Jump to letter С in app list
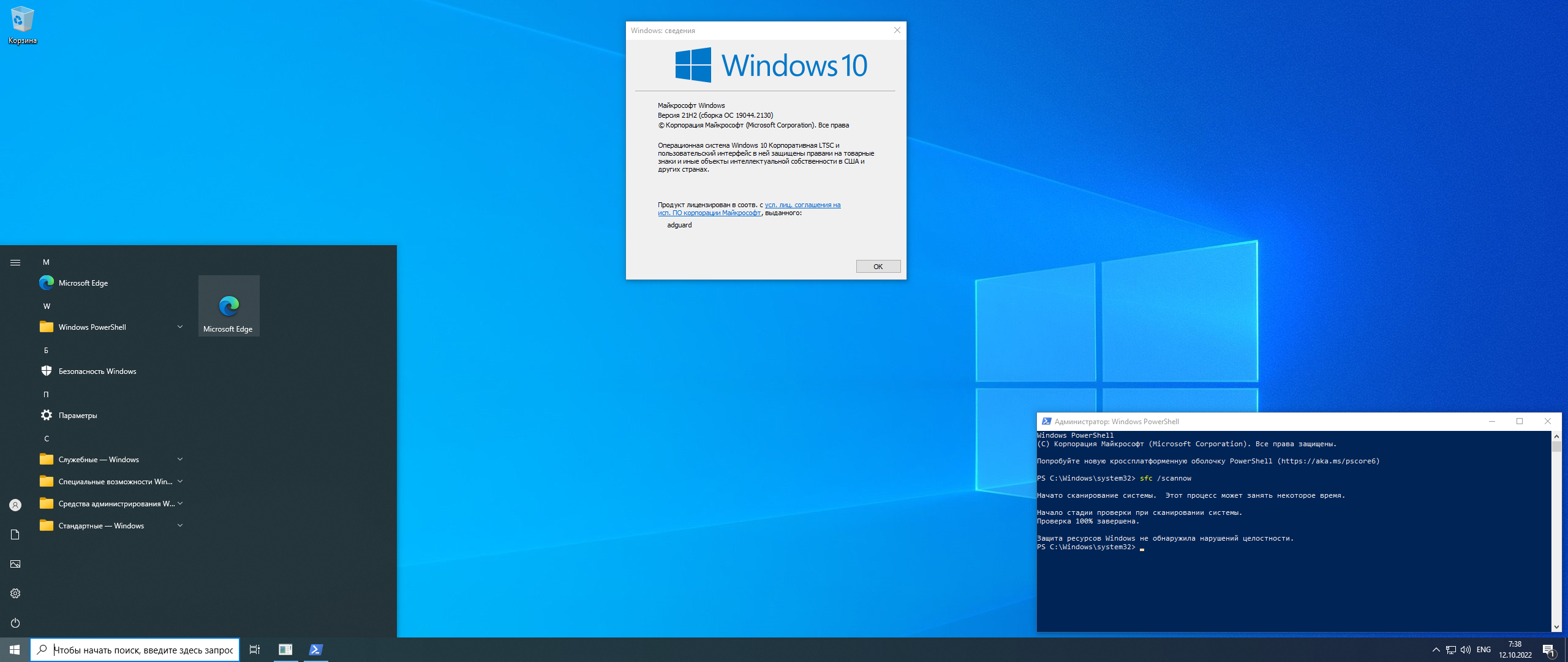Image resolution: width=1568 pixels, height=662 pixels. coord(47,438)
